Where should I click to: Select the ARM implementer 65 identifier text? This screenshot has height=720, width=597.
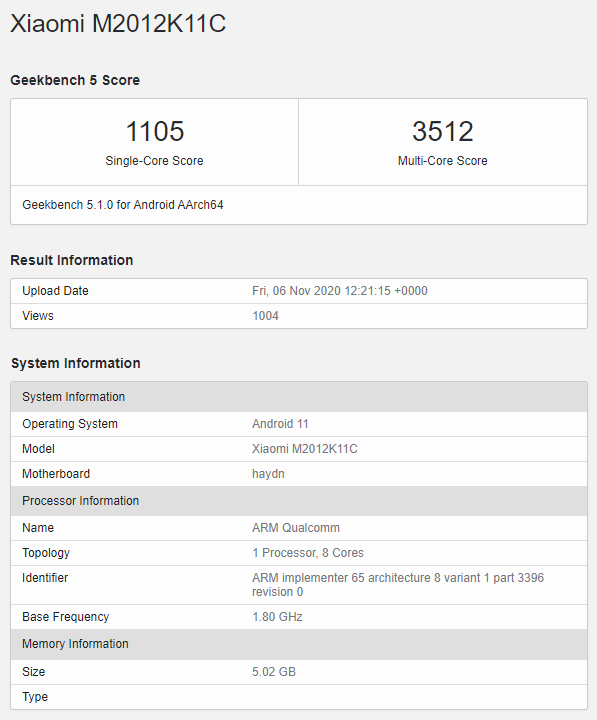(398, 585)
